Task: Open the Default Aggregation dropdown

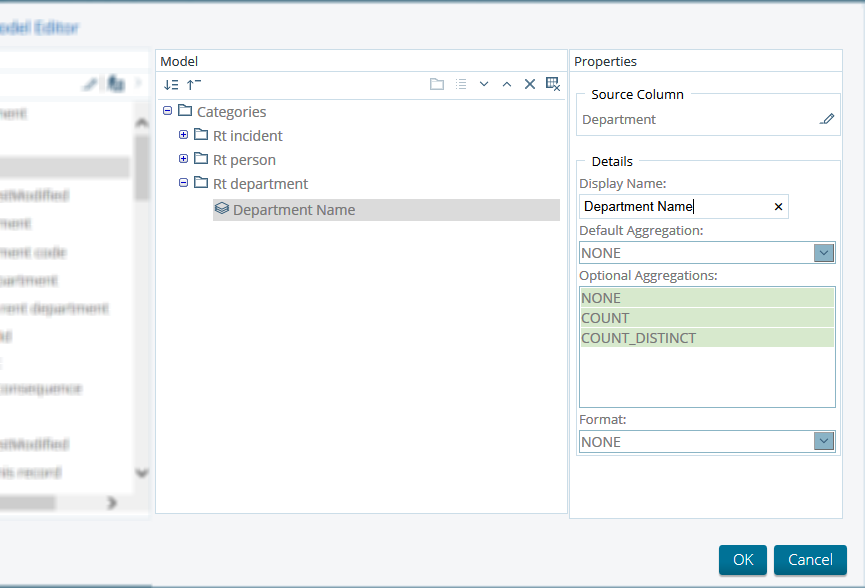Action: pos(823,252)
